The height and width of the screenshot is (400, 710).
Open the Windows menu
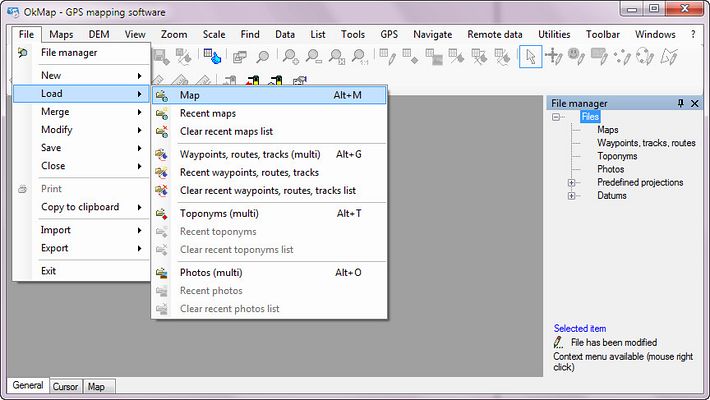point(655,34)
